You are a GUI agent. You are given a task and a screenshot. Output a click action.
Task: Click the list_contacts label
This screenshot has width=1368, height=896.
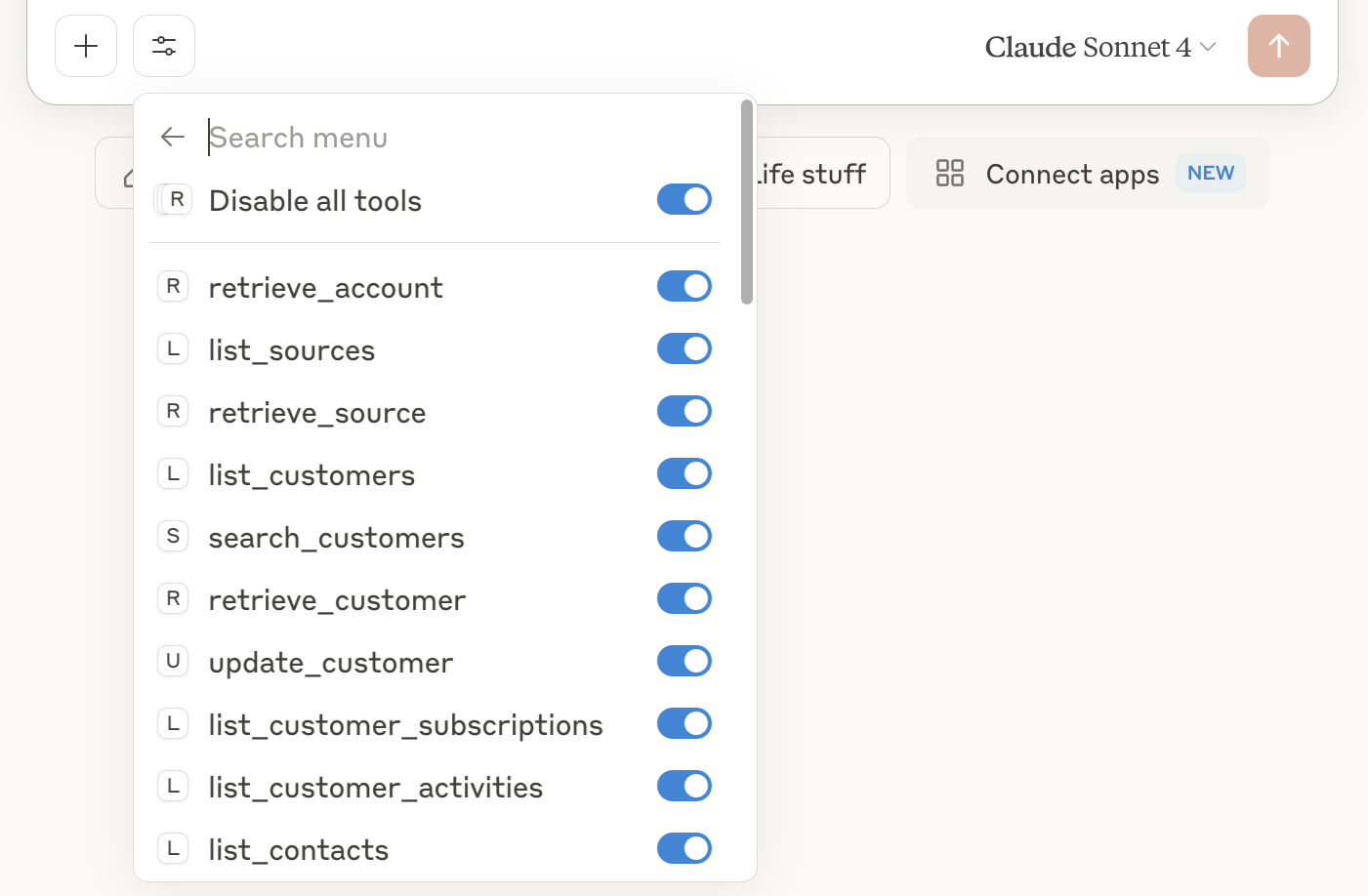[x=299, y=849]
